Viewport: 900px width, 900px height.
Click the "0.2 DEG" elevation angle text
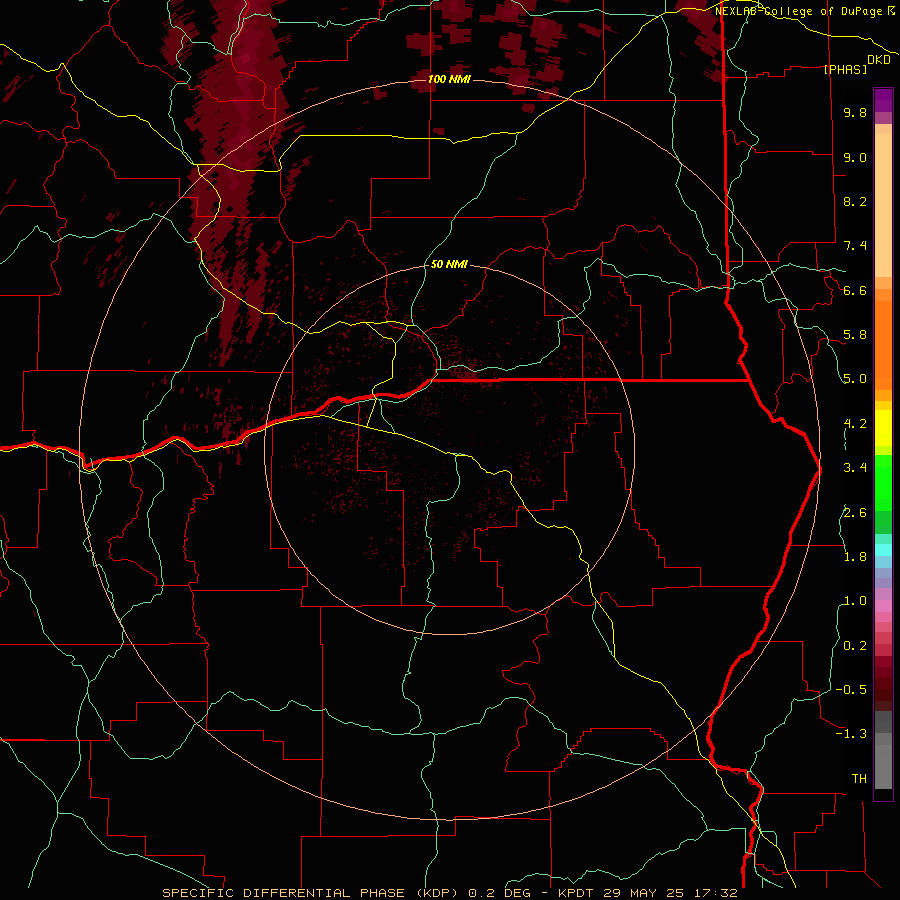tap(501, 893)
